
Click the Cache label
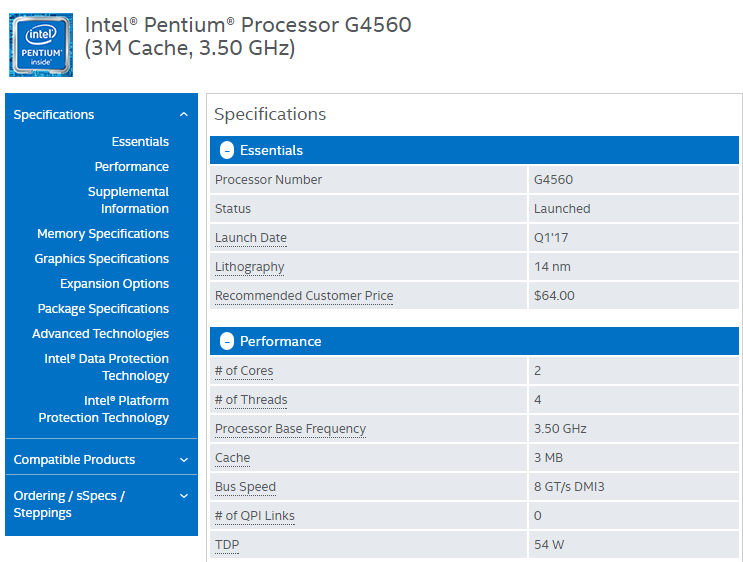pyautogui.click(x=232, y=458)
